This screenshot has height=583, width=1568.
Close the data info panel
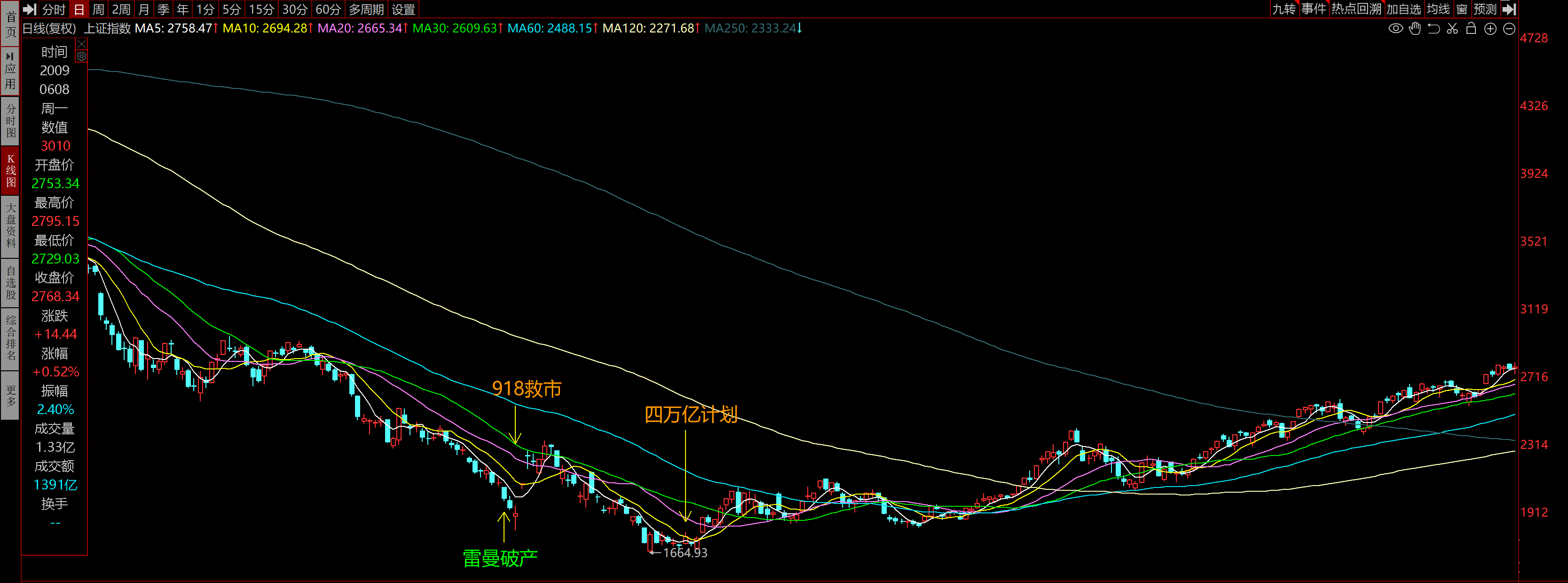coord(81,44)
